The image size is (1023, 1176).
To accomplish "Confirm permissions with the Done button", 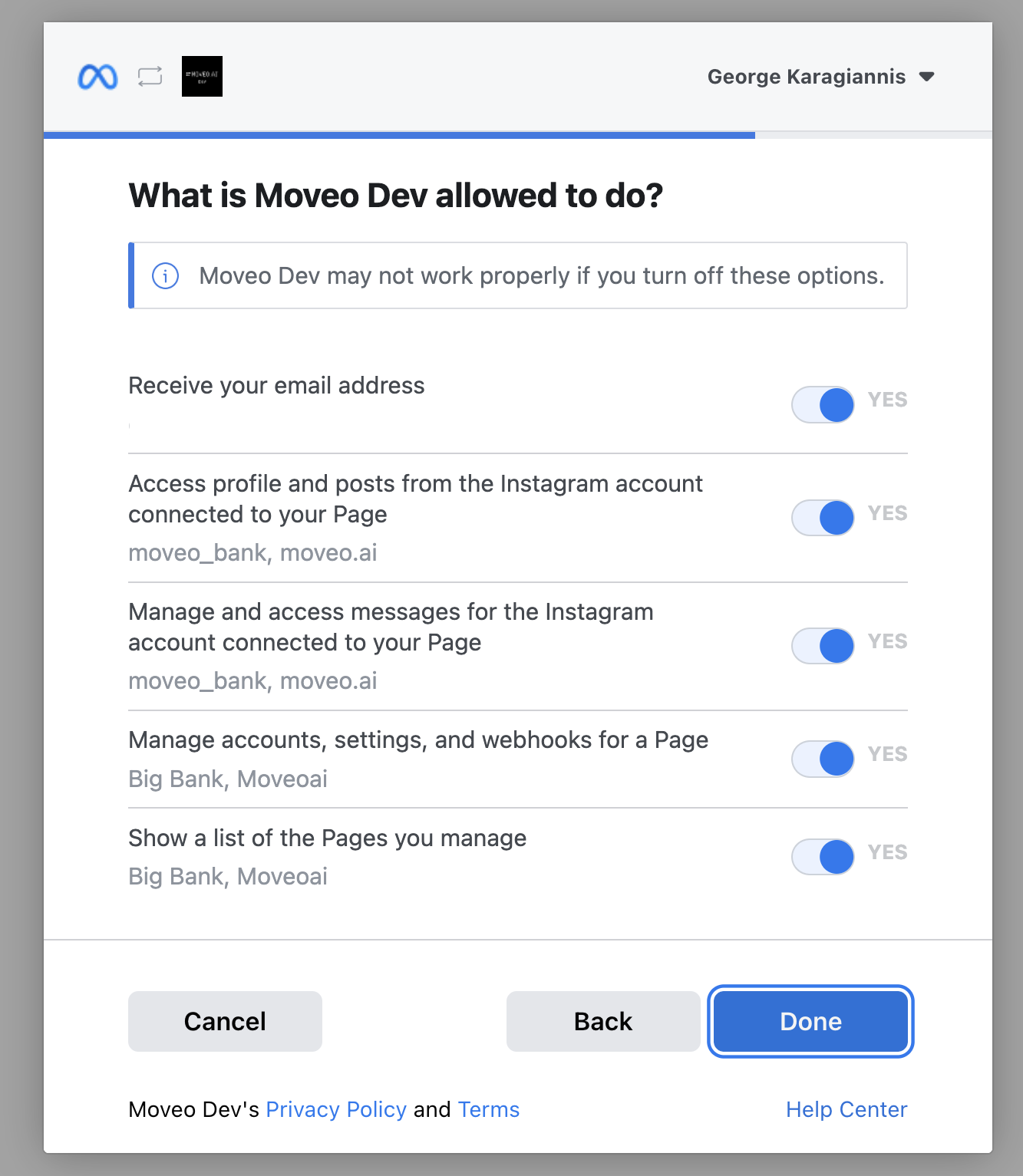I will coord(810,1021).
